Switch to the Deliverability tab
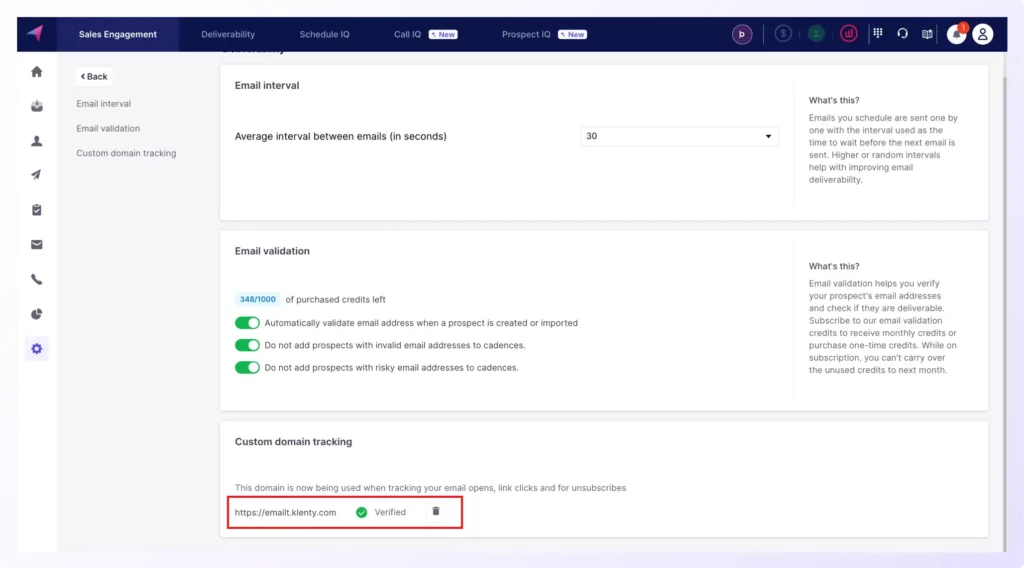 point(228,34)
